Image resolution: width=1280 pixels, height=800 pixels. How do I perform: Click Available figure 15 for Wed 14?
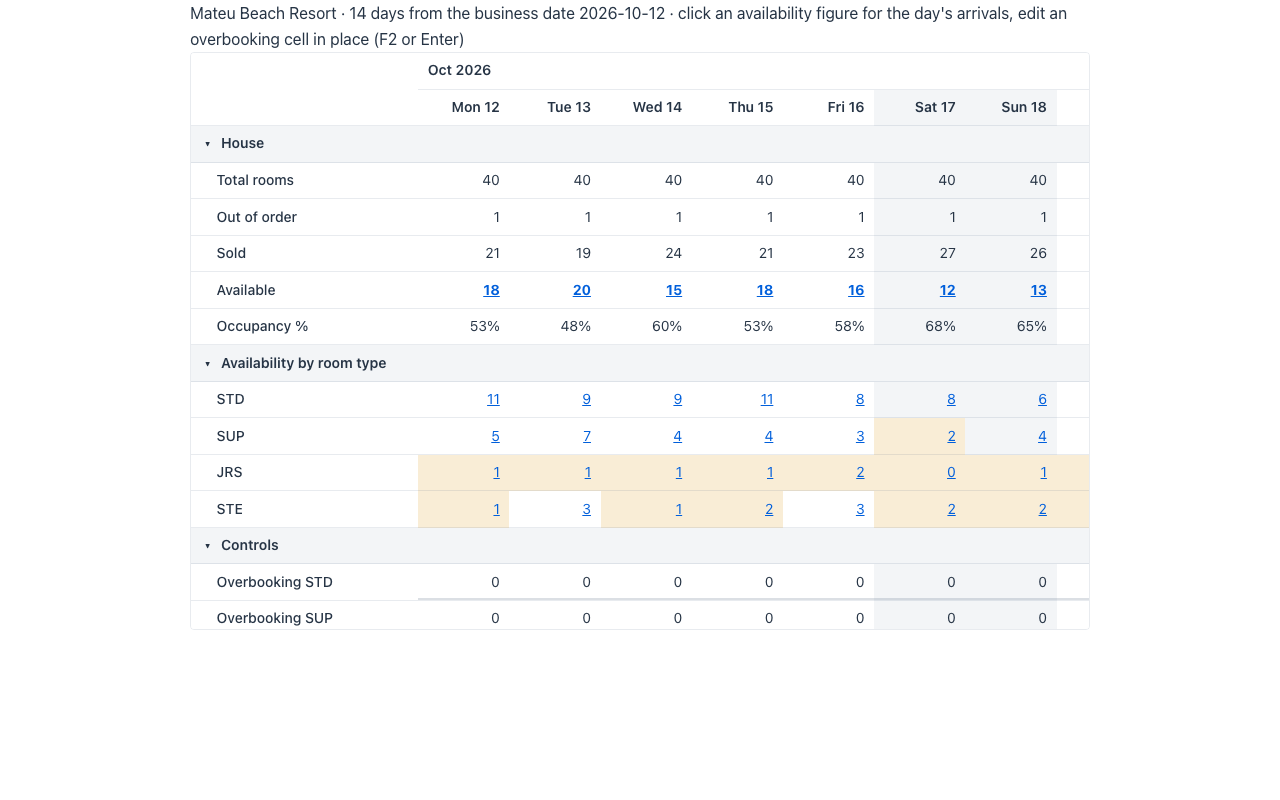click(x=674, y=290)
